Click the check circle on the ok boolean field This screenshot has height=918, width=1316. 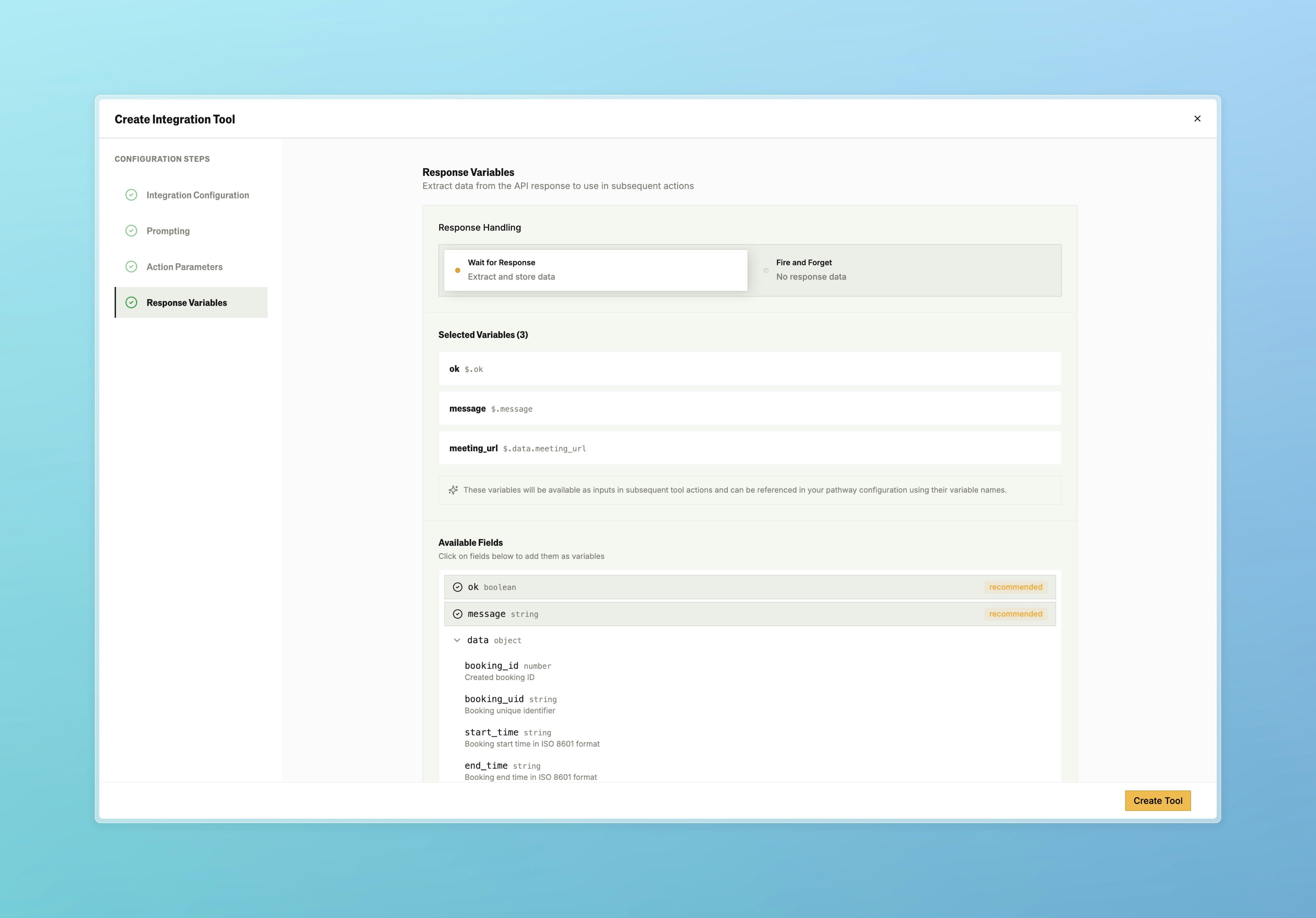[x=457, y=587]
